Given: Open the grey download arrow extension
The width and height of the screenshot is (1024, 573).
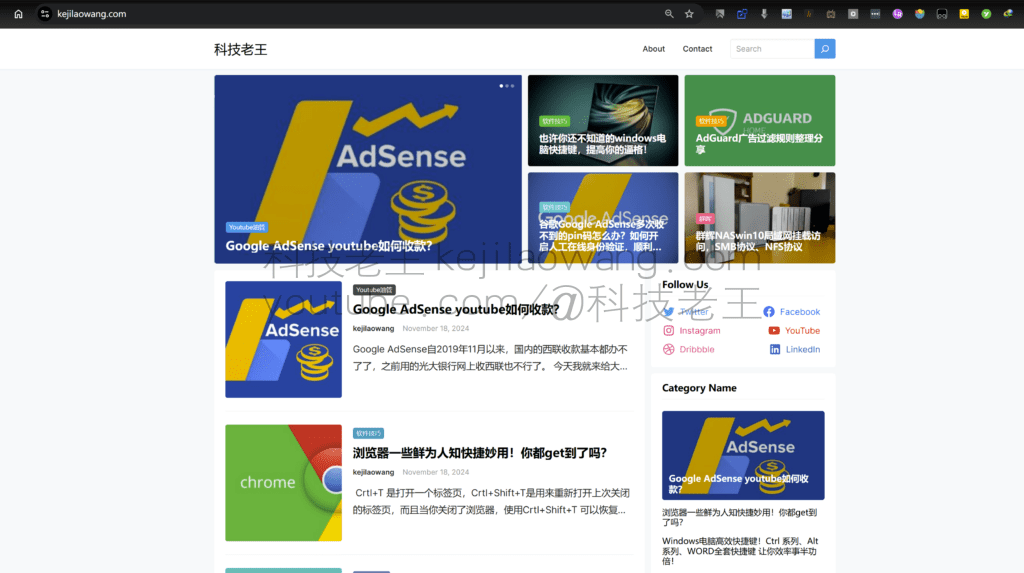Looking at the screenshot, I should 764,14.
